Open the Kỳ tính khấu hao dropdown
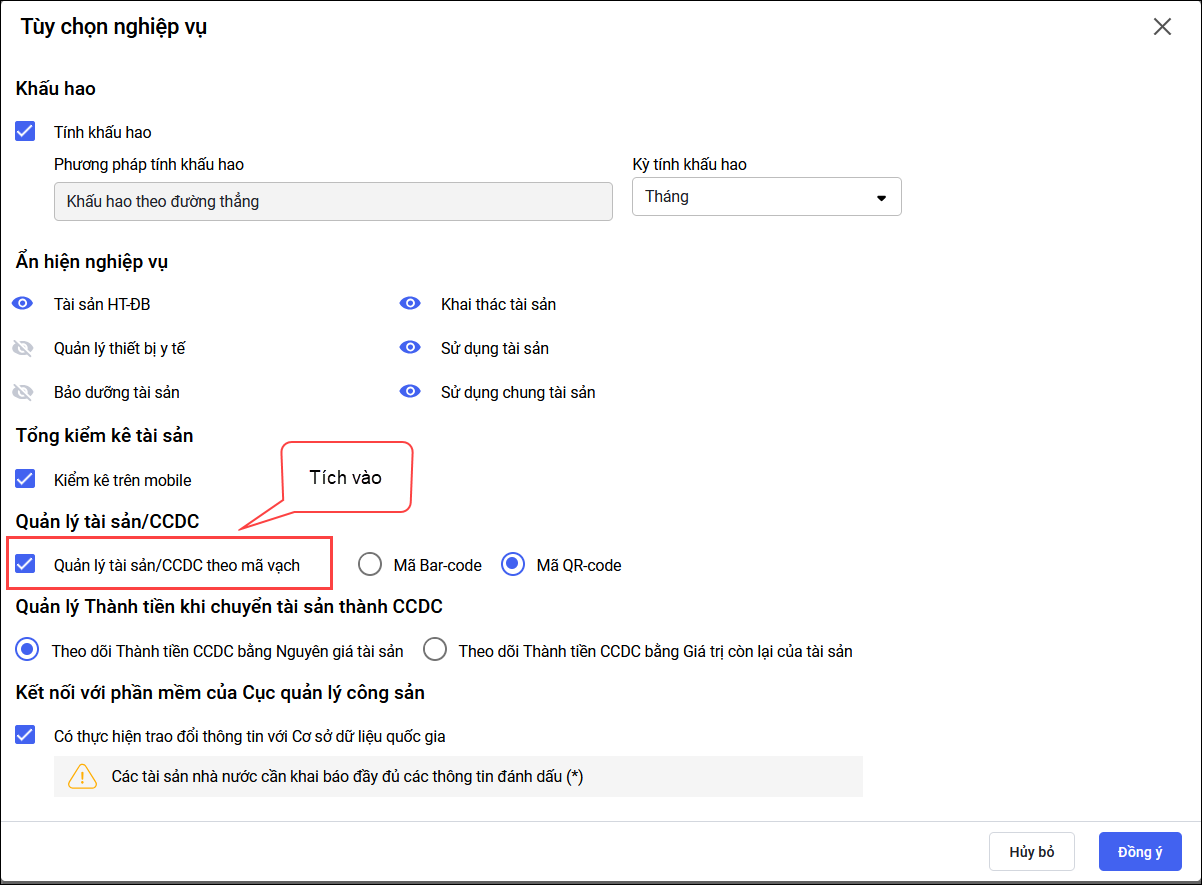 pyautogui.click(x=766, y=197)
